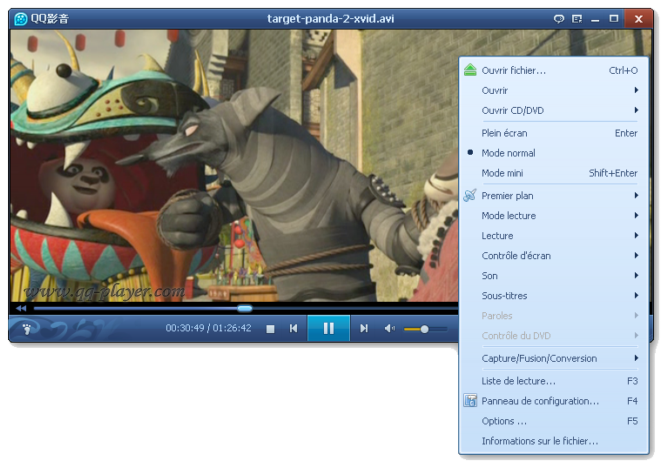Stop the video playback
Viewport: 667px width, 468px height.
click(x=270, y=329)
